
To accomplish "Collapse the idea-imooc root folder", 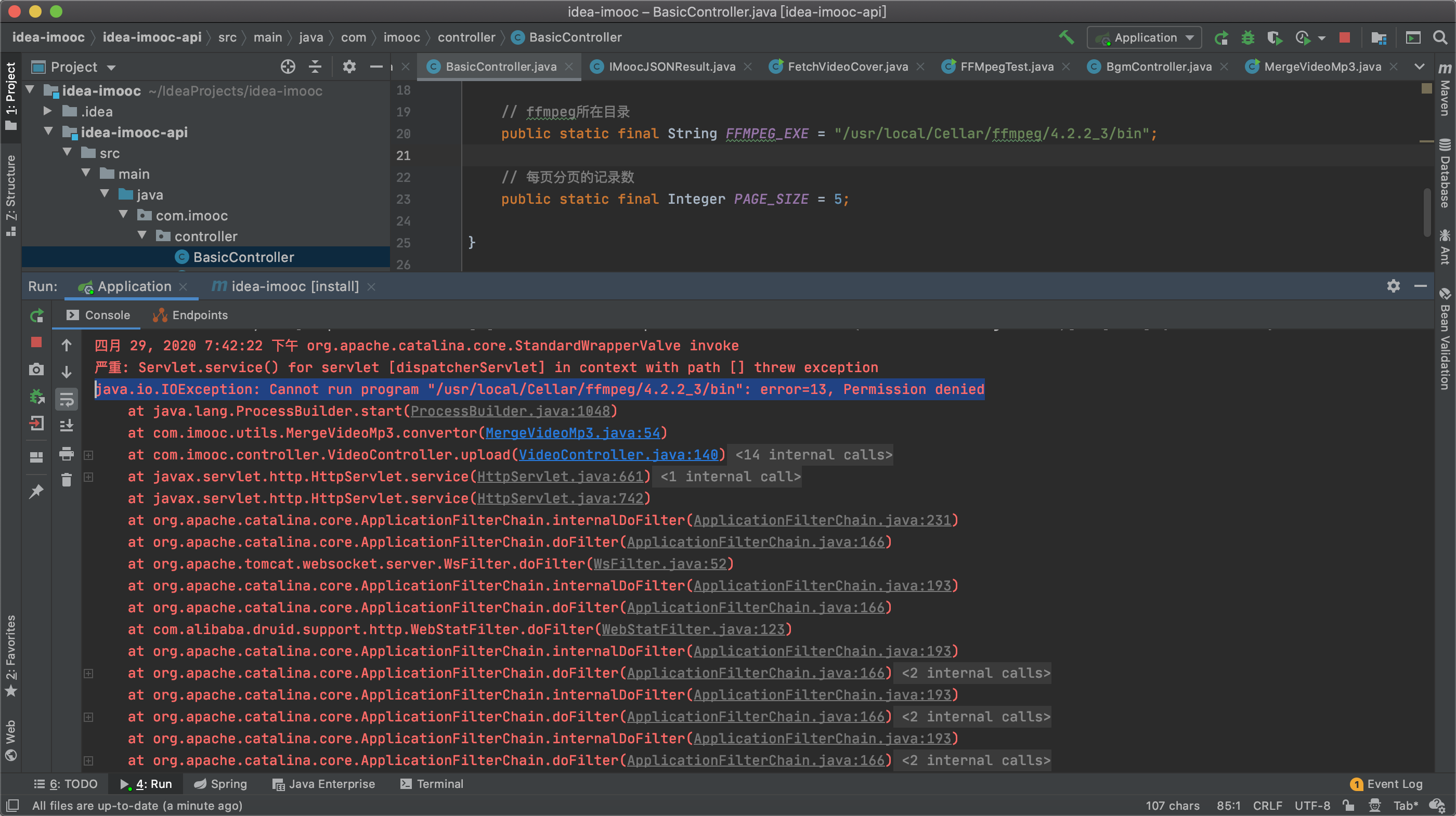I will (x=31, y=90).
